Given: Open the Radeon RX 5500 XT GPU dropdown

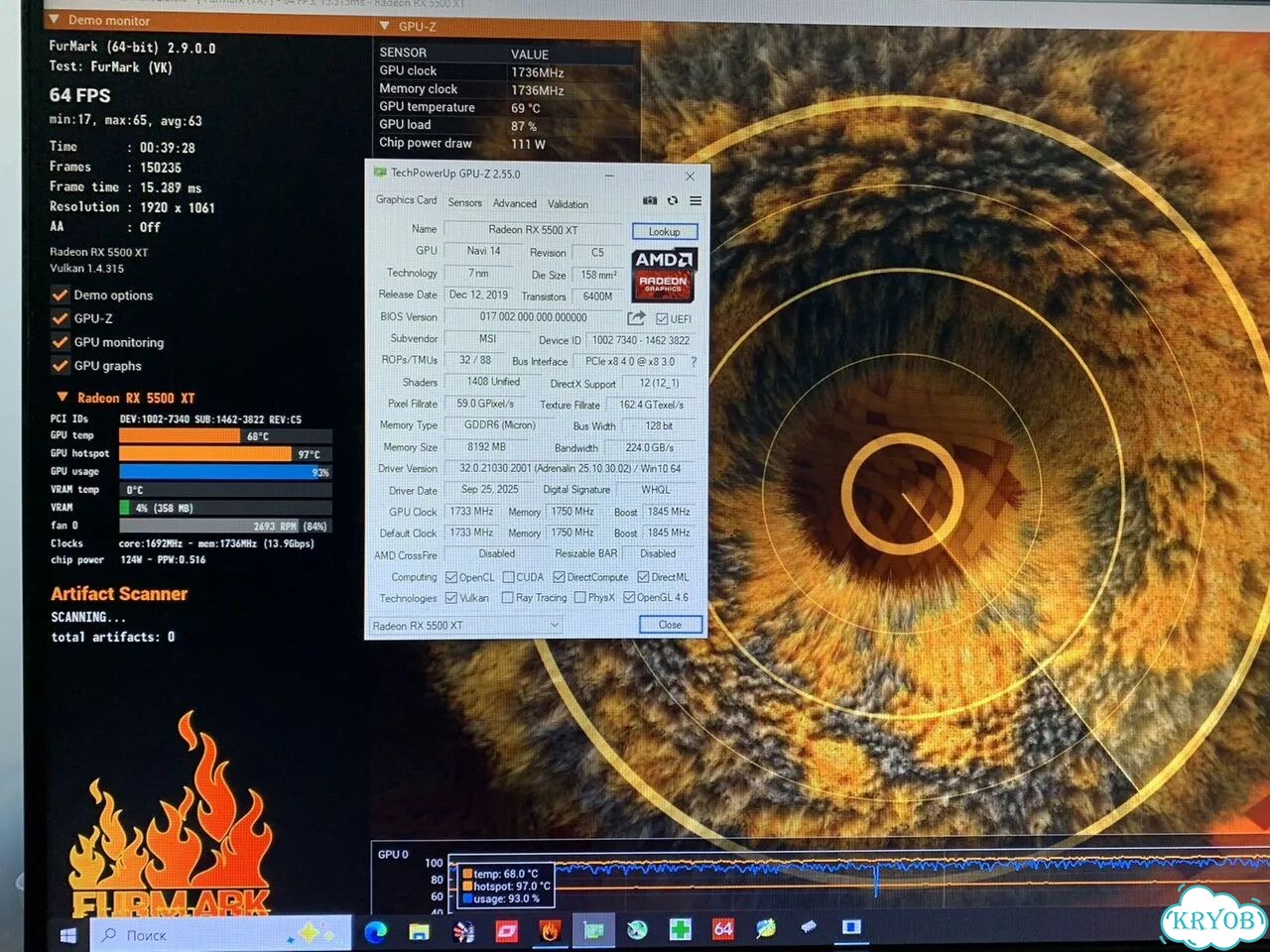Looking at the screenshot, I should tap(465, 626).
